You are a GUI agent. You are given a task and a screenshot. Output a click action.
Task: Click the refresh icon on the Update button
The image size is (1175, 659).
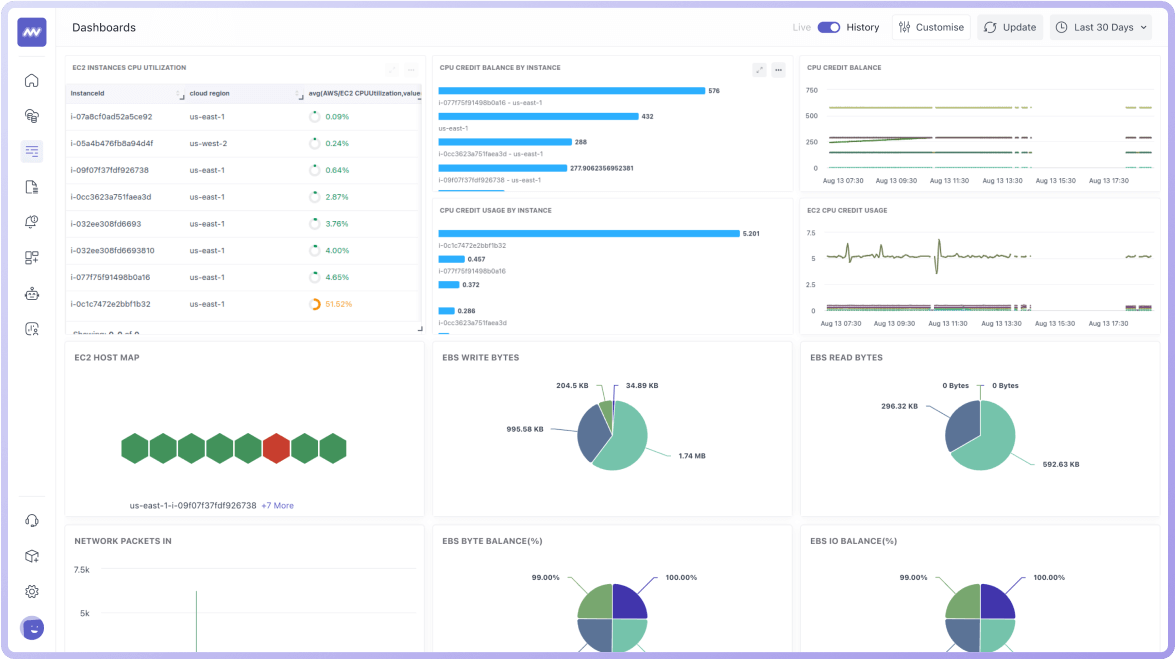(990, 27)
